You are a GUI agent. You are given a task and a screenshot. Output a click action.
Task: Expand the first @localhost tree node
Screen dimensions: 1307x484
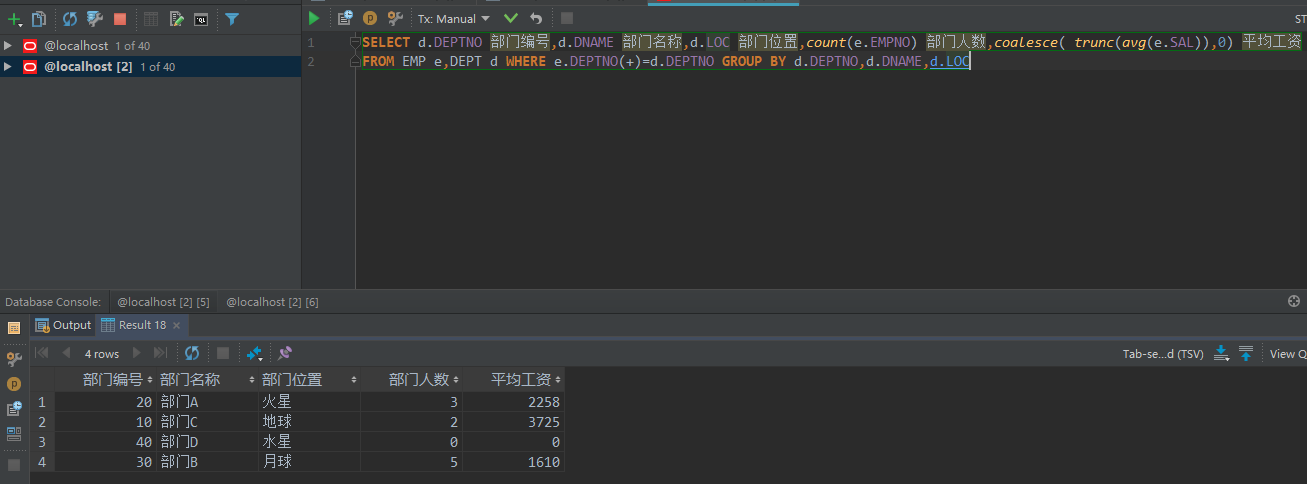coord(8,46)
